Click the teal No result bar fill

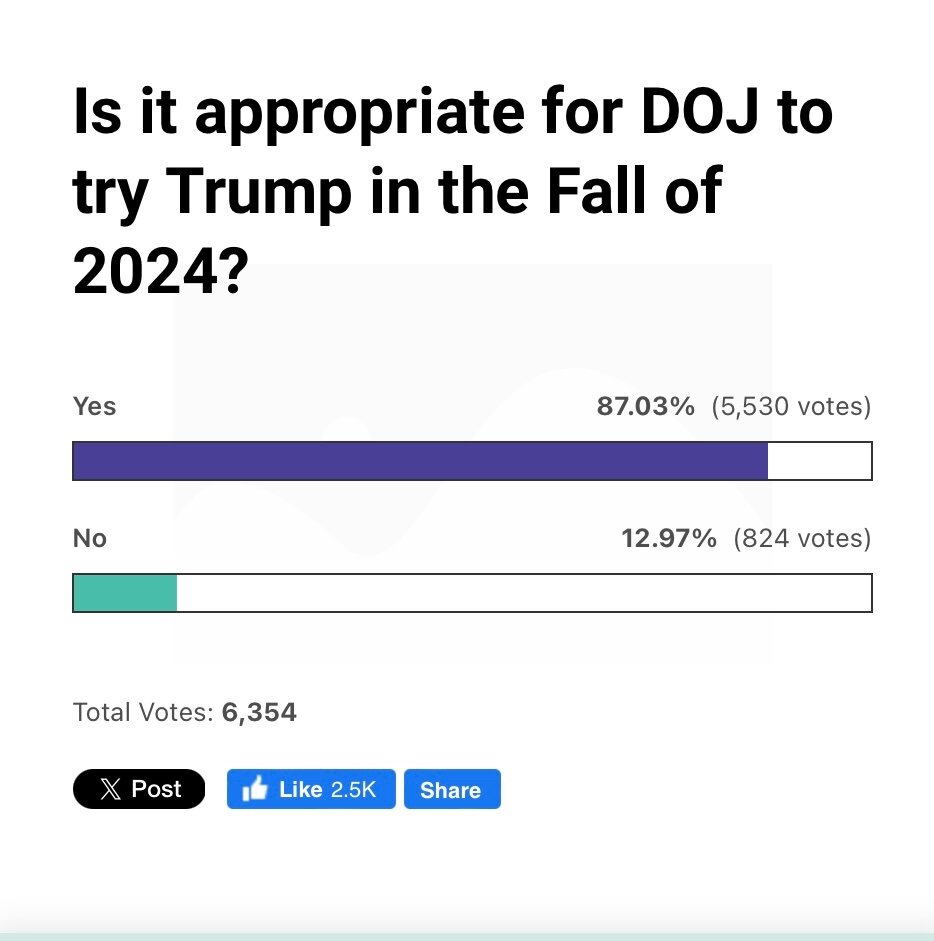pyautogui.click(x=125, y=593)
